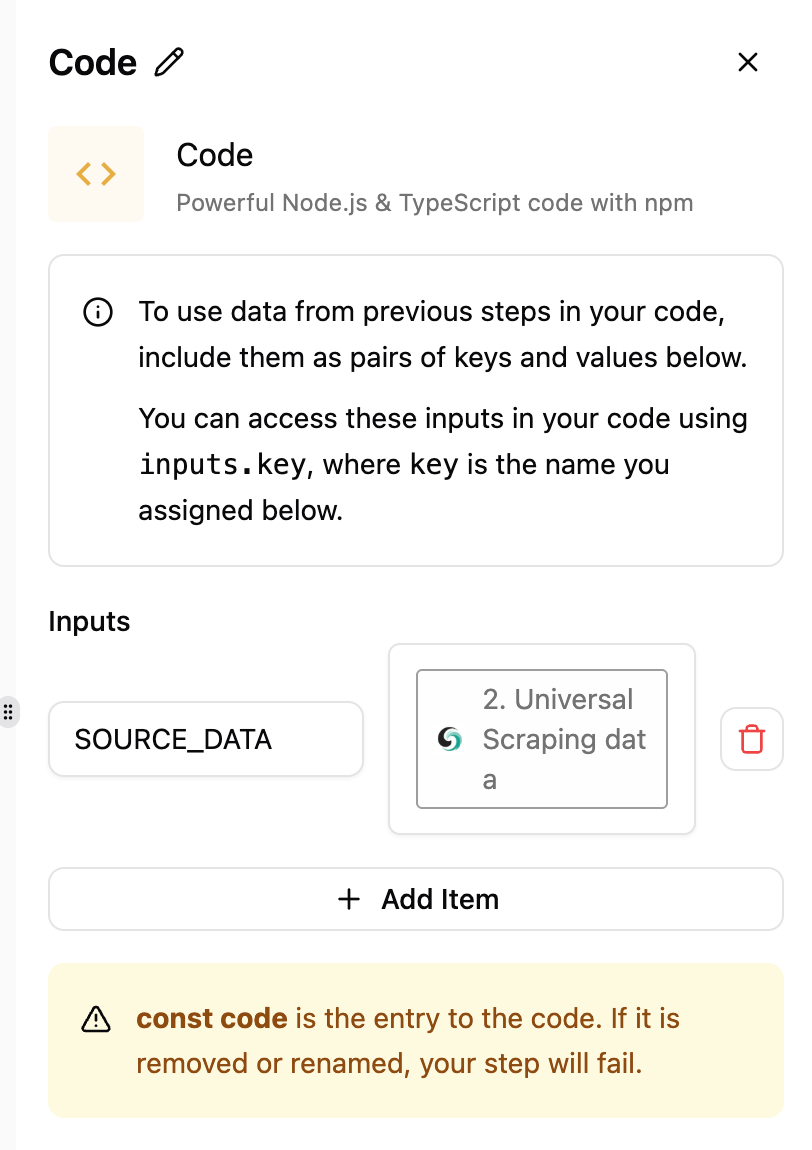Viewport: 812px width, 1150px height.
Task: Close the Code panel with the X
Action: [748, 62]
